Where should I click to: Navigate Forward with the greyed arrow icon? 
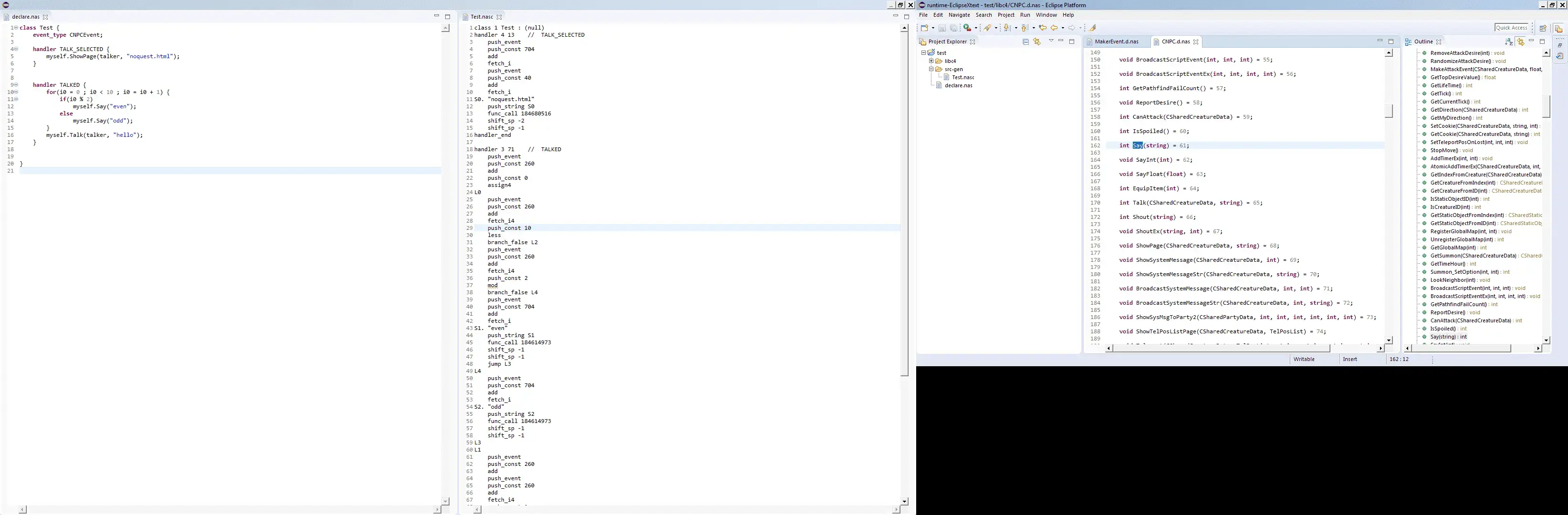coord(1072,28)
